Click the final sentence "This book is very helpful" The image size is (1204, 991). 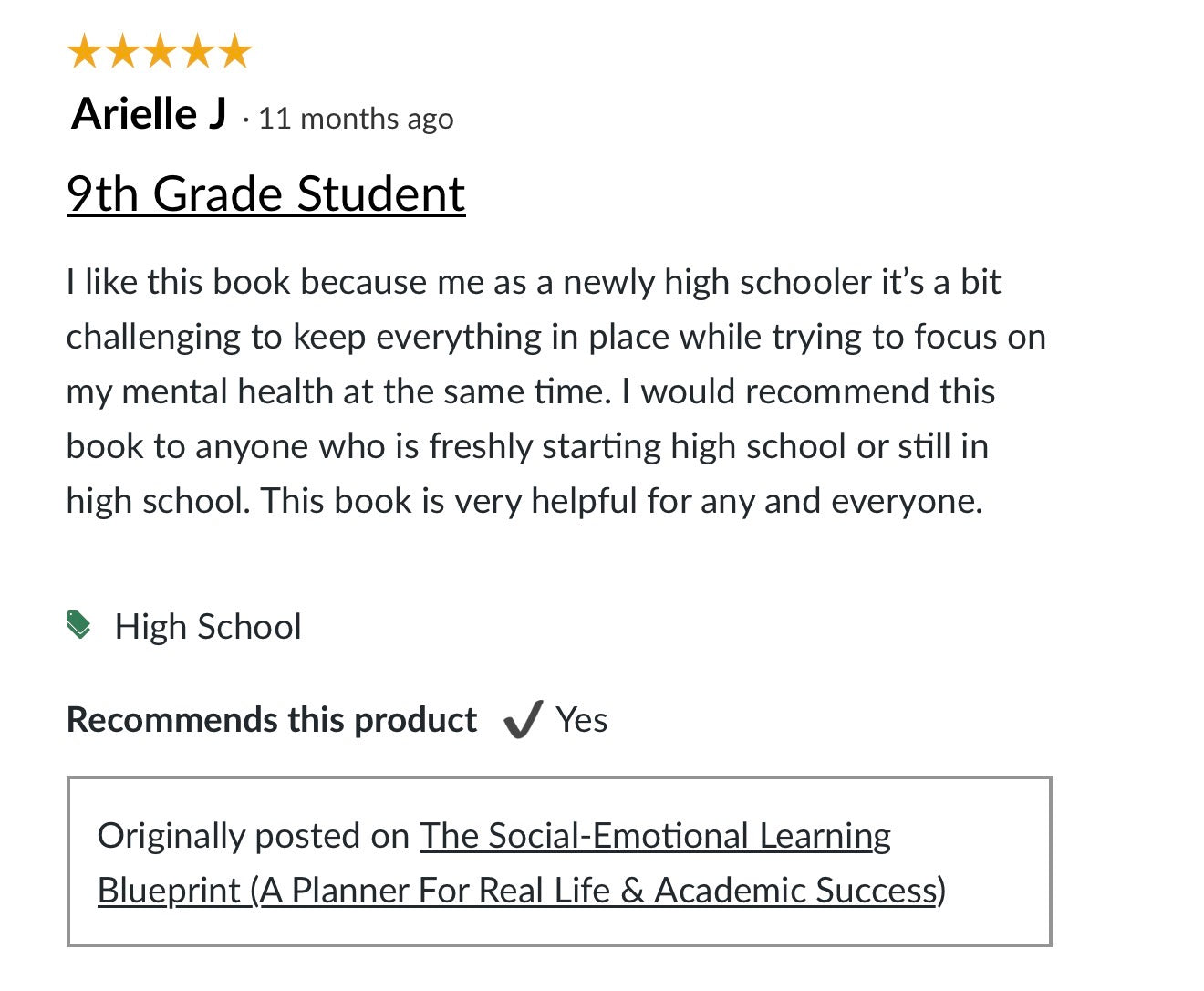[620, 501]
